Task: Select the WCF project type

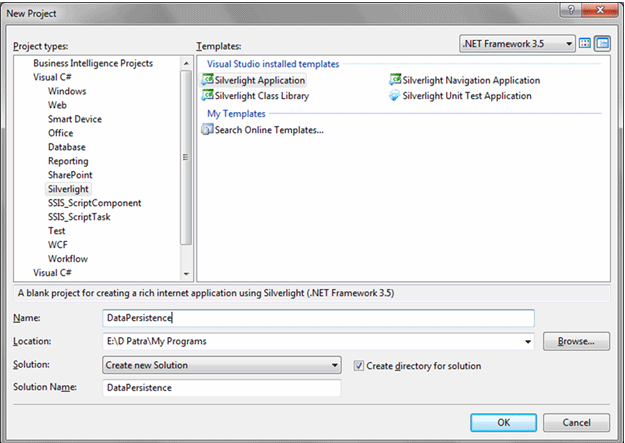Action: 58,245
